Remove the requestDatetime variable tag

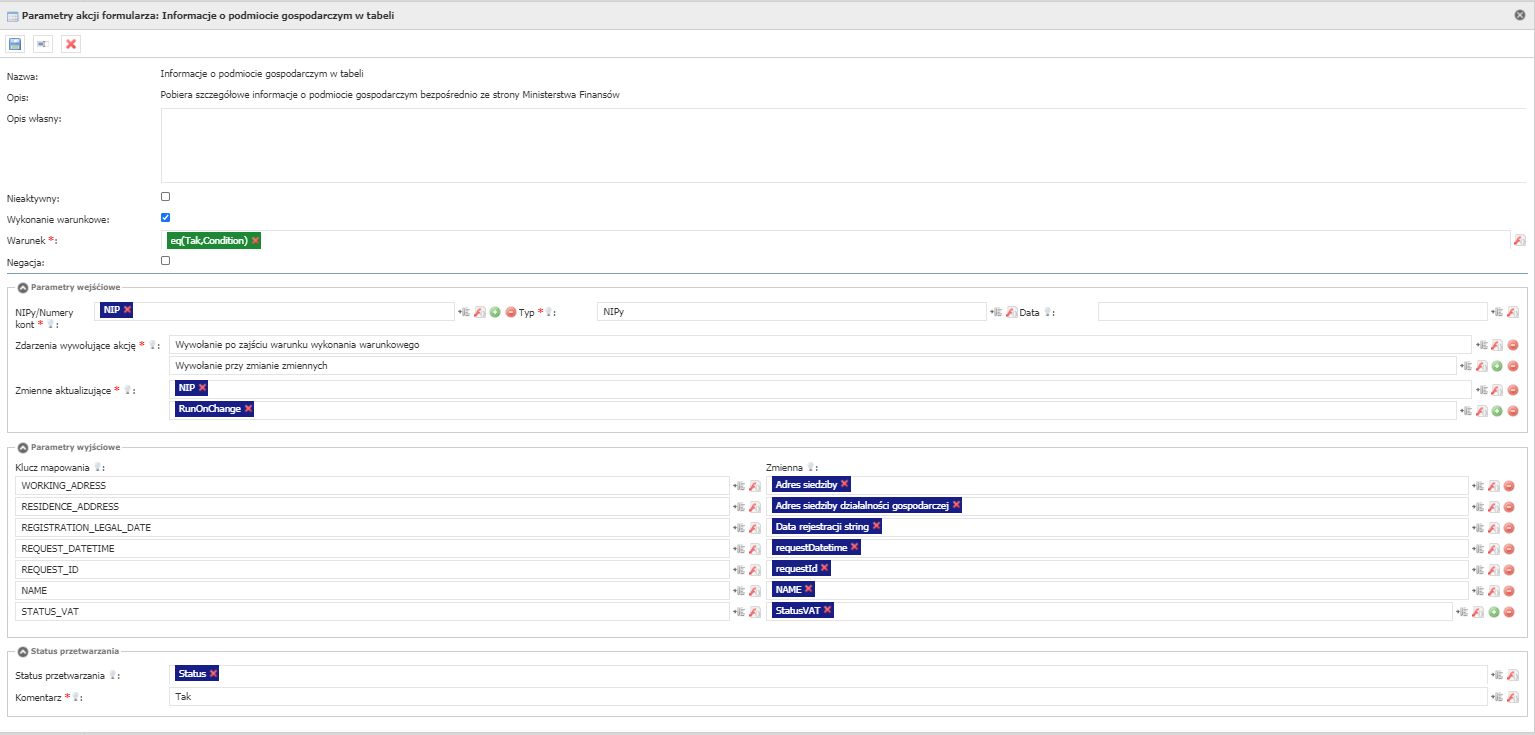854,547
